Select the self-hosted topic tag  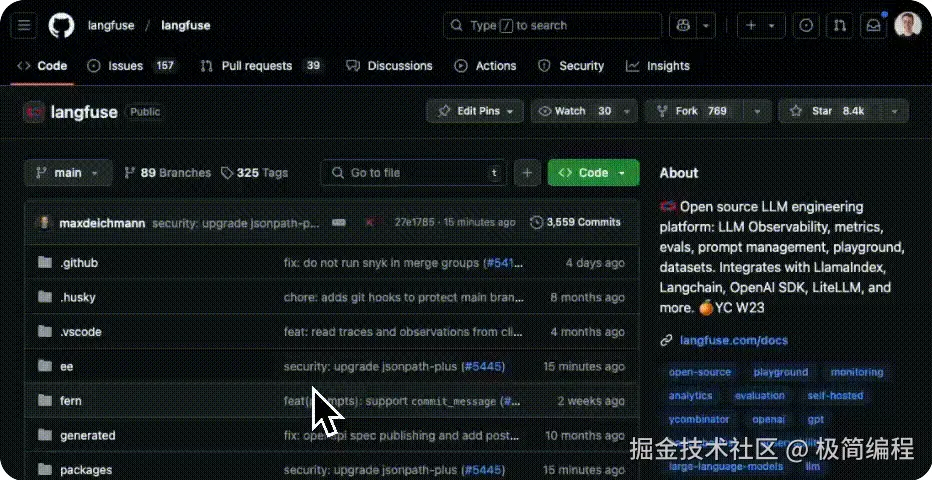pyautogui.click(x=835, y=396)
